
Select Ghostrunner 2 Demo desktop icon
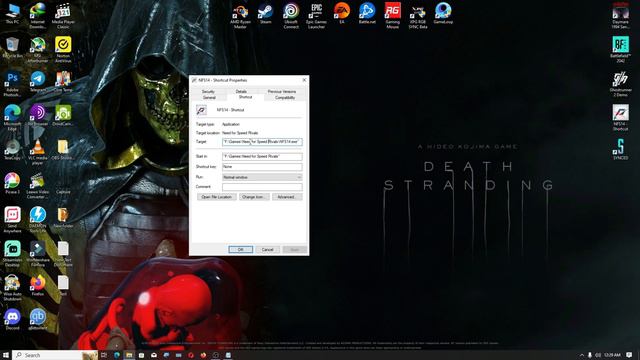(620, 84)
